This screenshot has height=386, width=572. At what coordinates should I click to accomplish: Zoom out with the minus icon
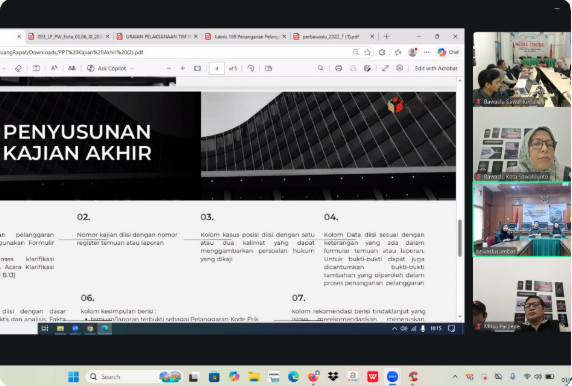click(169, 68)
